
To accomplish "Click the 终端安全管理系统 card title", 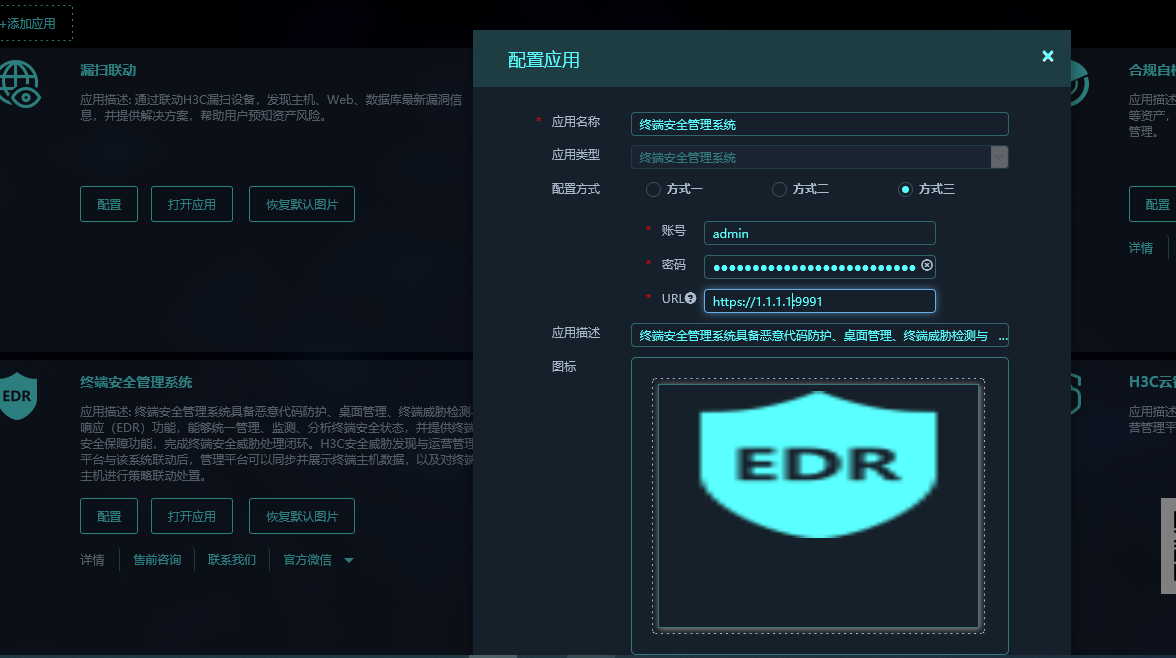I will pyautogui.click(x=136, y=382).
